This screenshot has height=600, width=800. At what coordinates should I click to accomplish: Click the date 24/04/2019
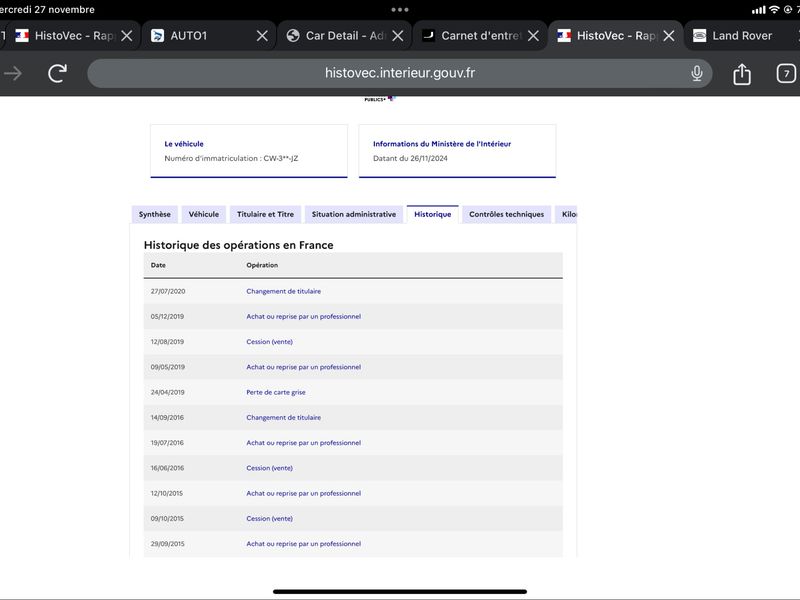point(167,392)
